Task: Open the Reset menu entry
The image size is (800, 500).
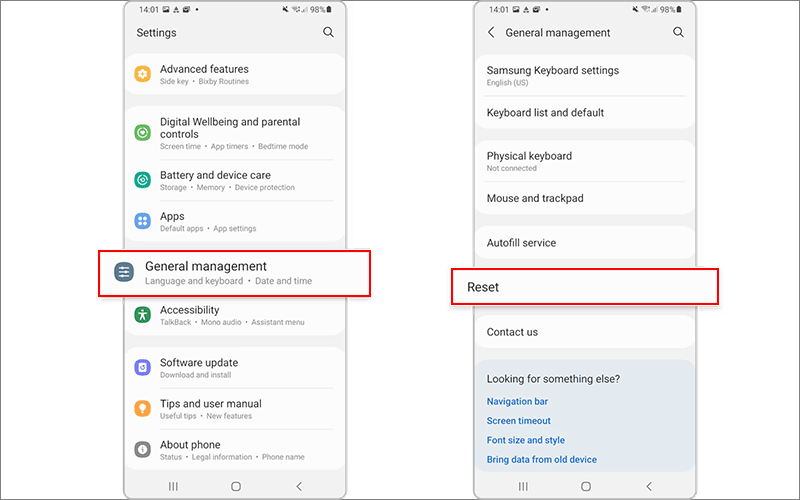Action: (x=585, y=287)
